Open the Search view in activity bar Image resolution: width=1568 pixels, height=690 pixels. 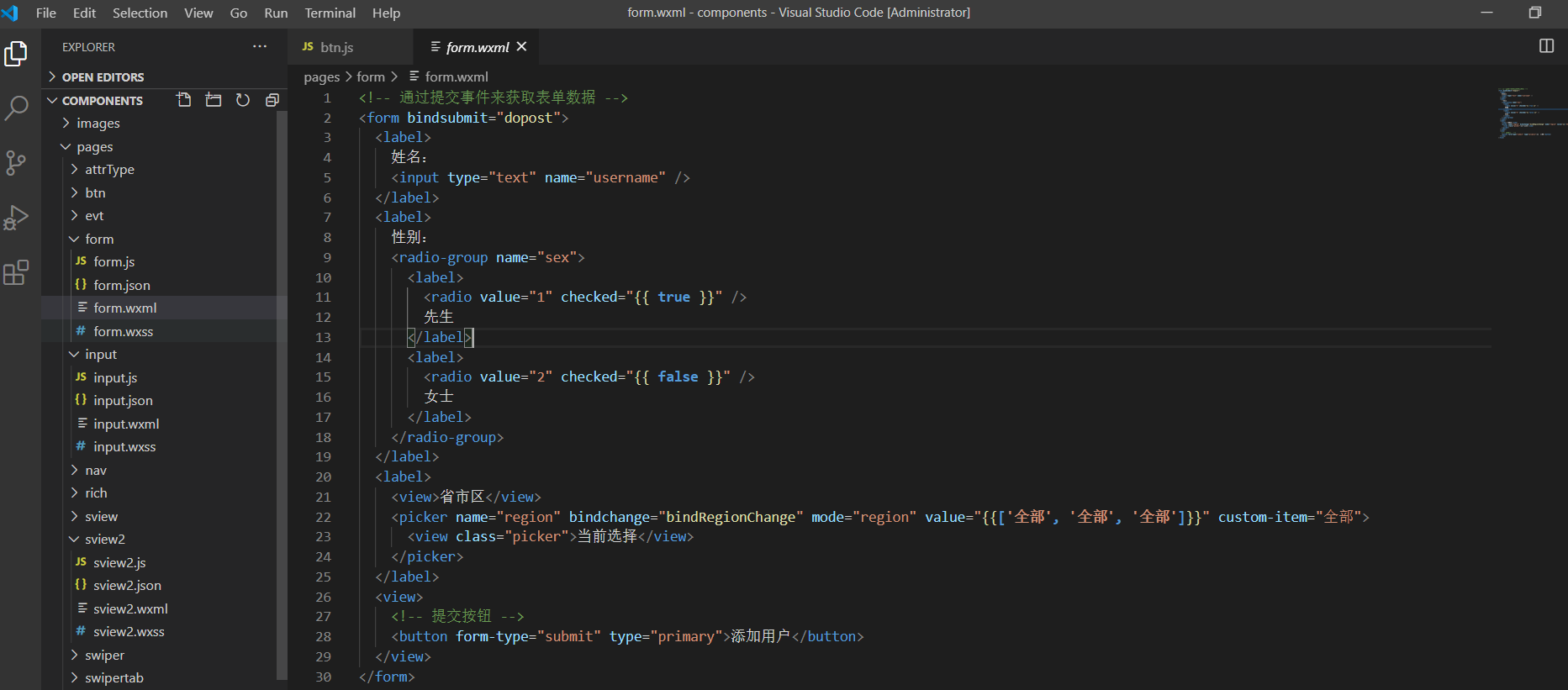pos(16,108)
